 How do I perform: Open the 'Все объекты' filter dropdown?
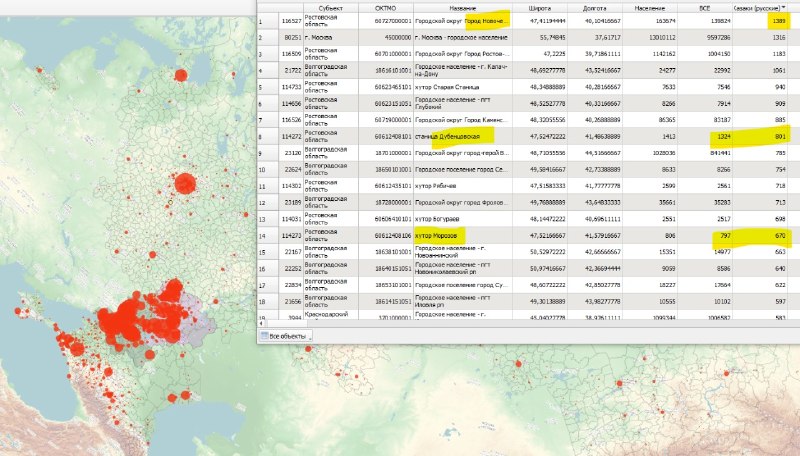pyautogui.click(x=285, y=336)
